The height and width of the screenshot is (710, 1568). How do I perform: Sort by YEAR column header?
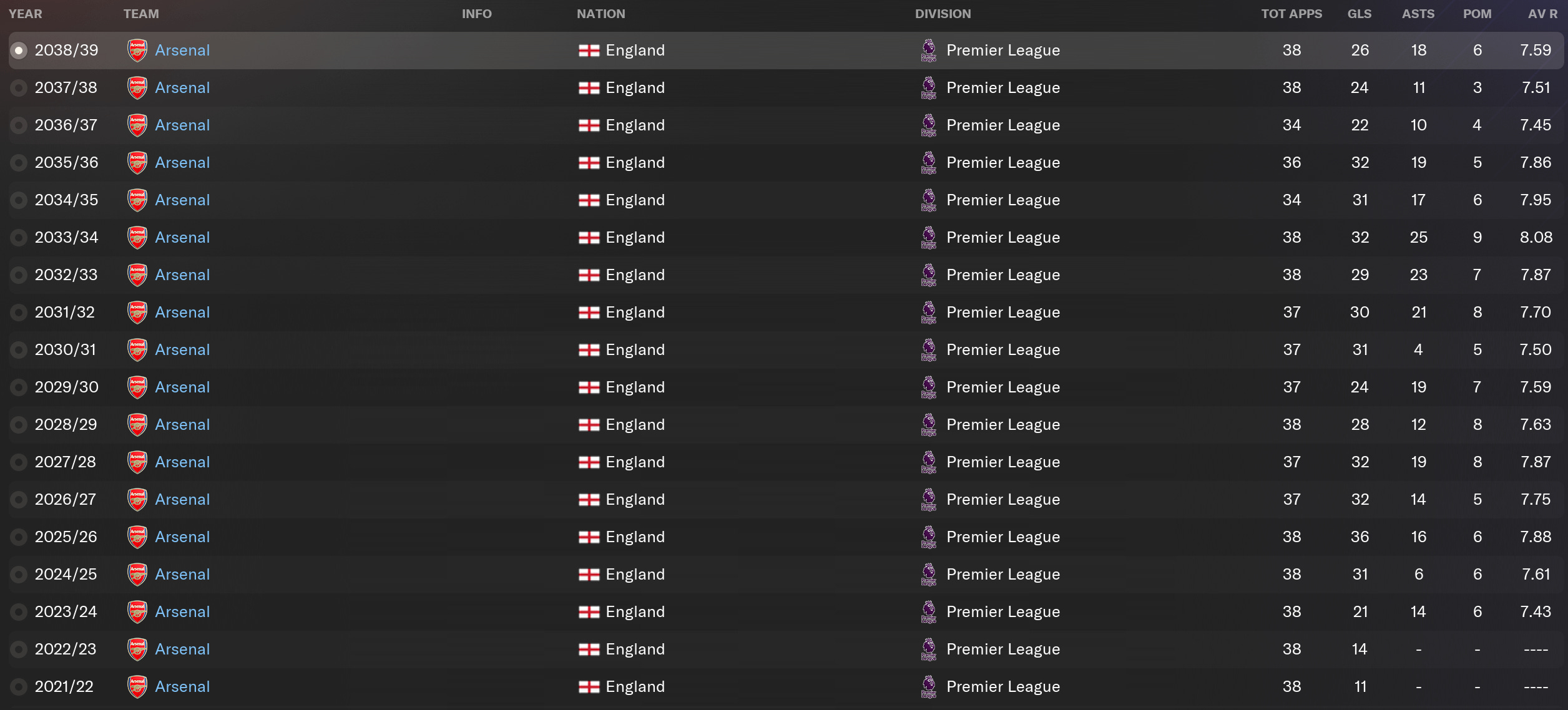[26, 14]
